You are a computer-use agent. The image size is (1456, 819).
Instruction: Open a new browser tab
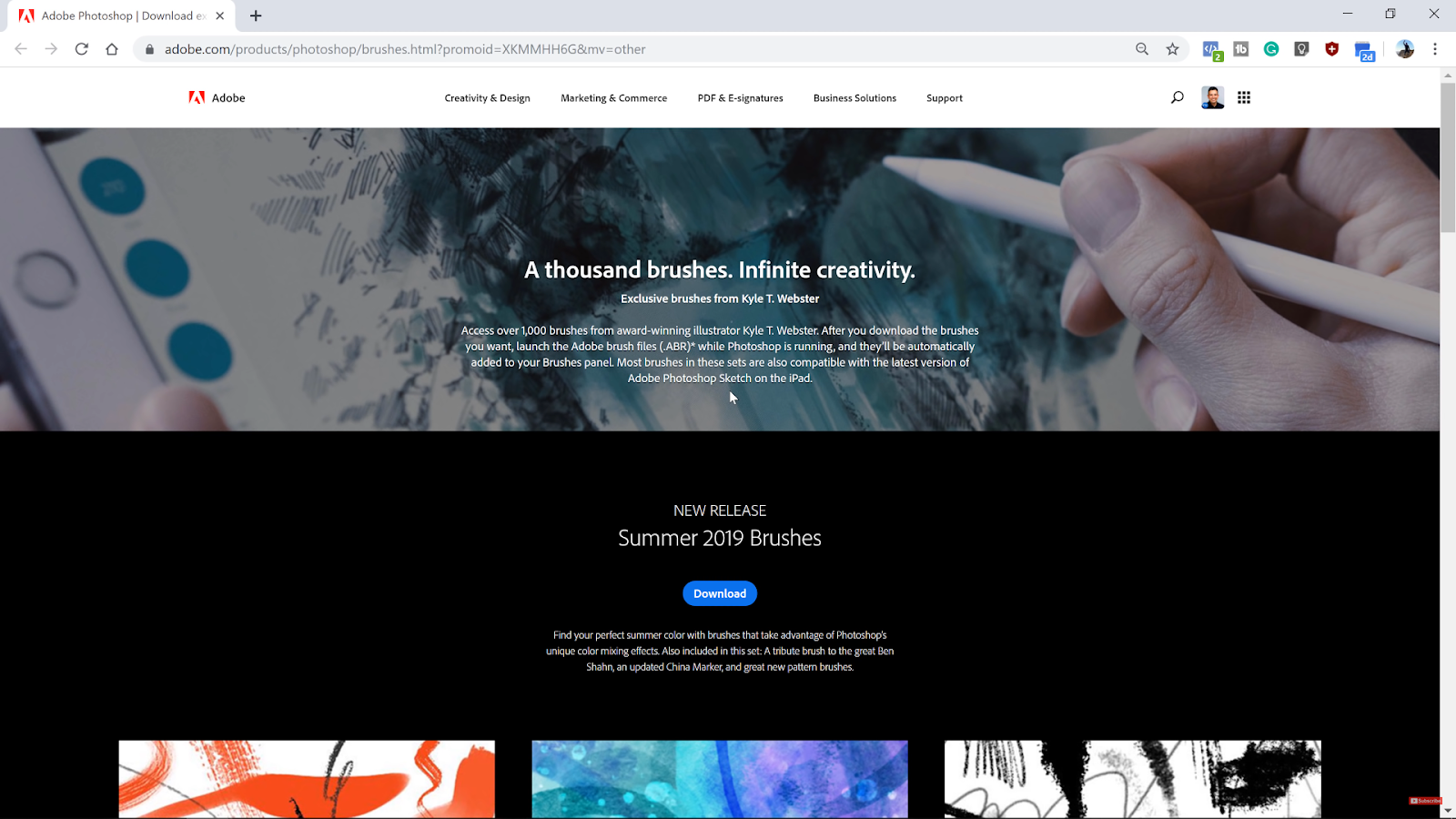point(256,15)
